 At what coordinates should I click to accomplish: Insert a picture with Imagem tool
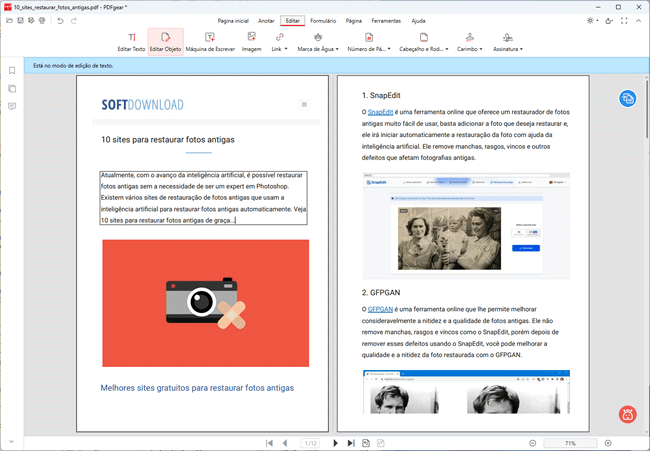252,42
